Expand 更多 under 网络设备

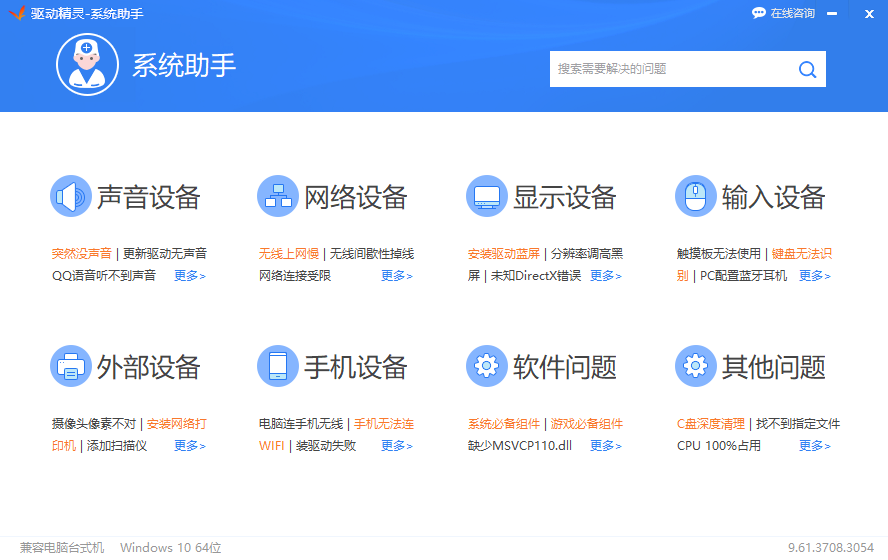pyautogui.click(x=396, y=276)
